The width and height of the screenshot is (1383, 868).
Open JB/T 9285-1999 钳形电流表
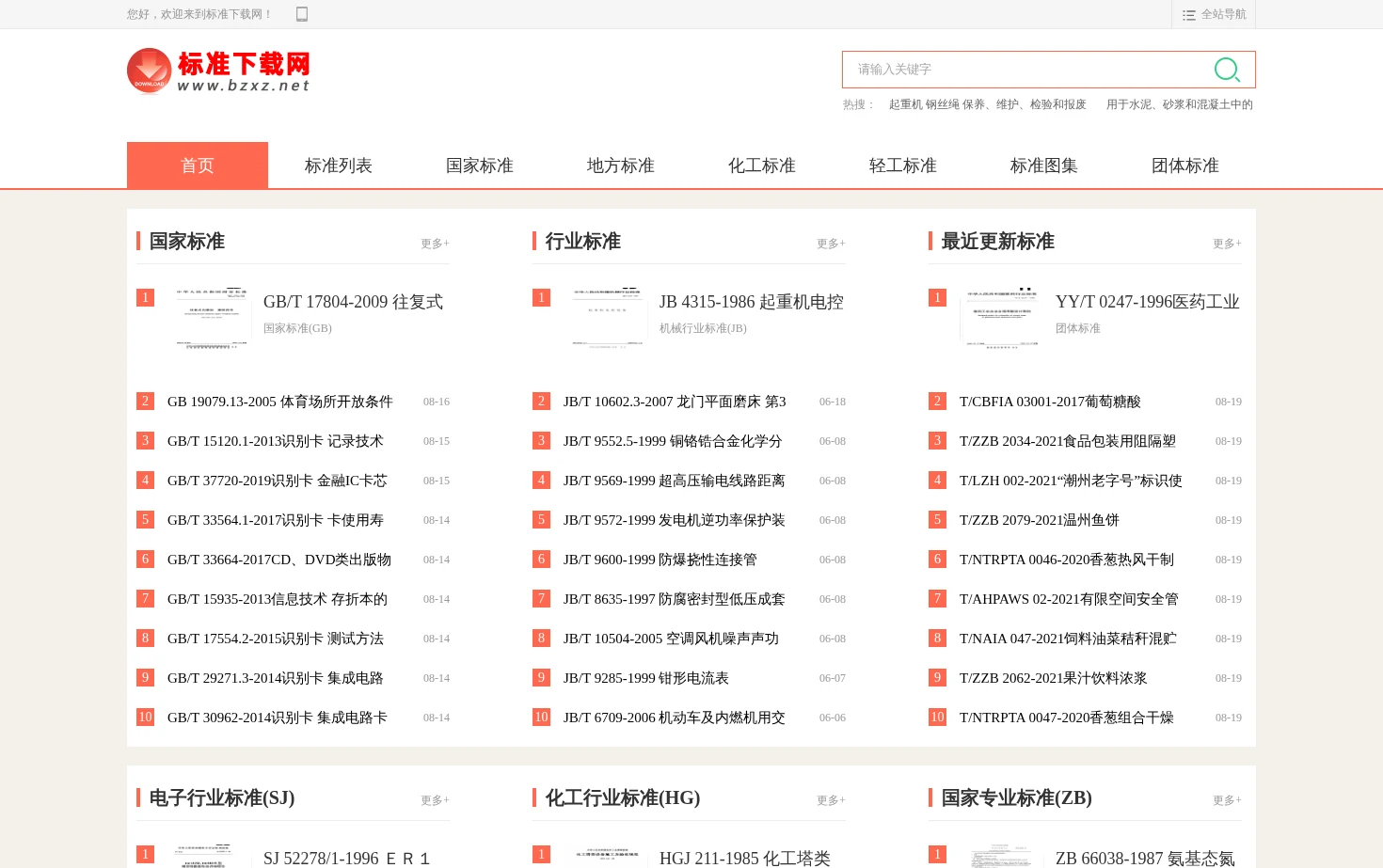click(646, 678)
